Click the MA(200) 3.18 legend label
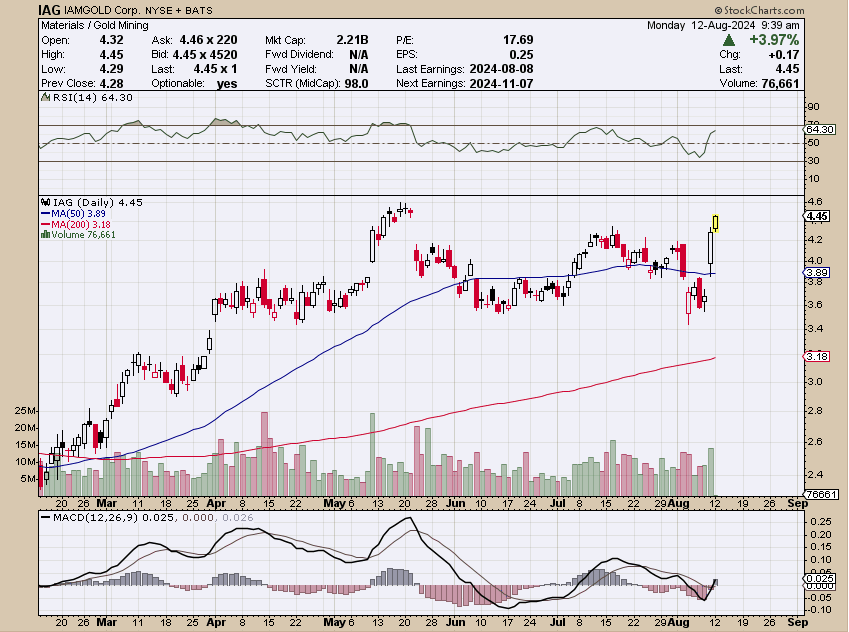 click(x=81, y=224)
